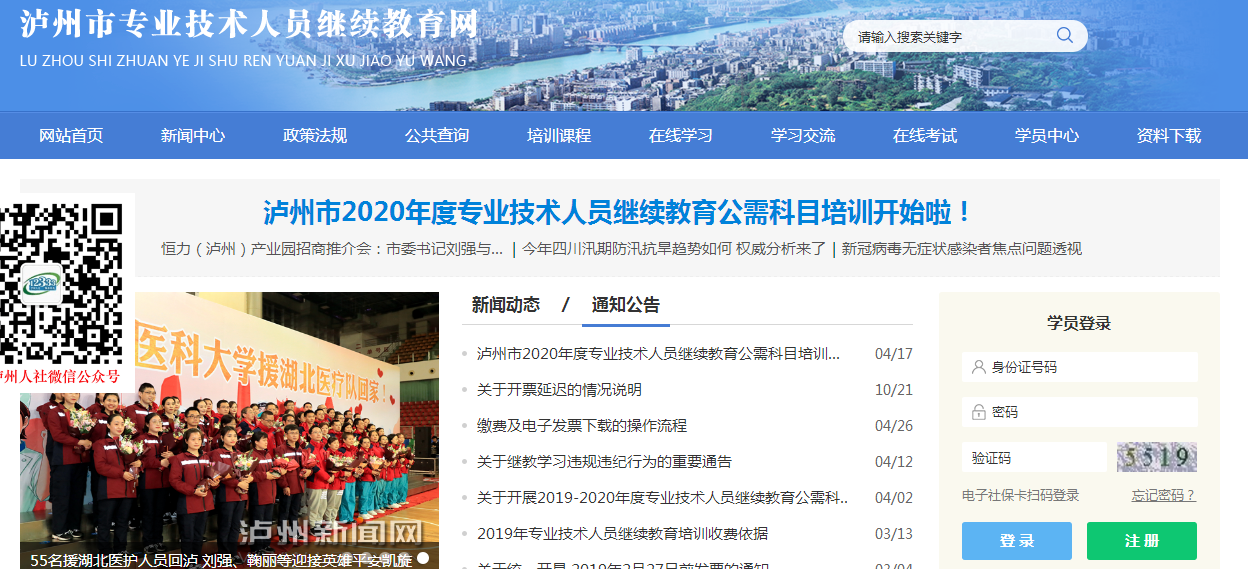Viewport: 1248px width, 569px height.
Task: Click the captcha image 5519
Action: coord(1157,458)
